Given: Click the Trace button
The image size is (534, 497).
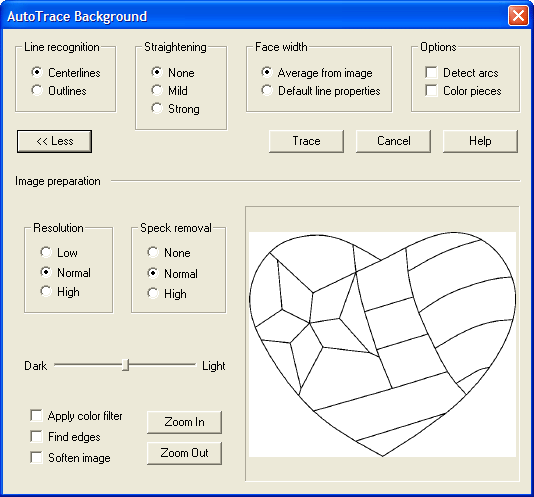Looking at the screenshot, I should 306,141.
